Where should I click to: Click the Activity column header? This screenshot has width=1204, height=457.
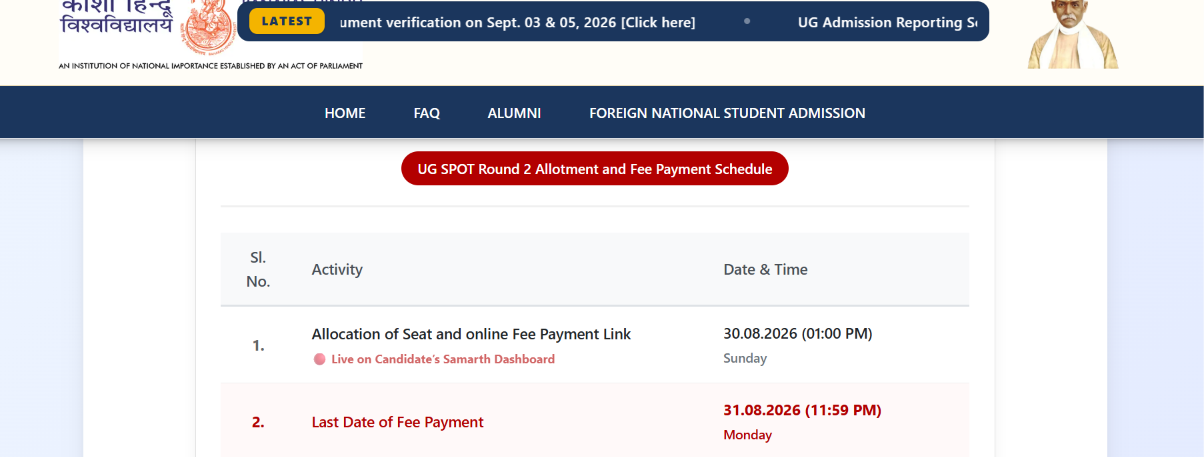point(337,269)
